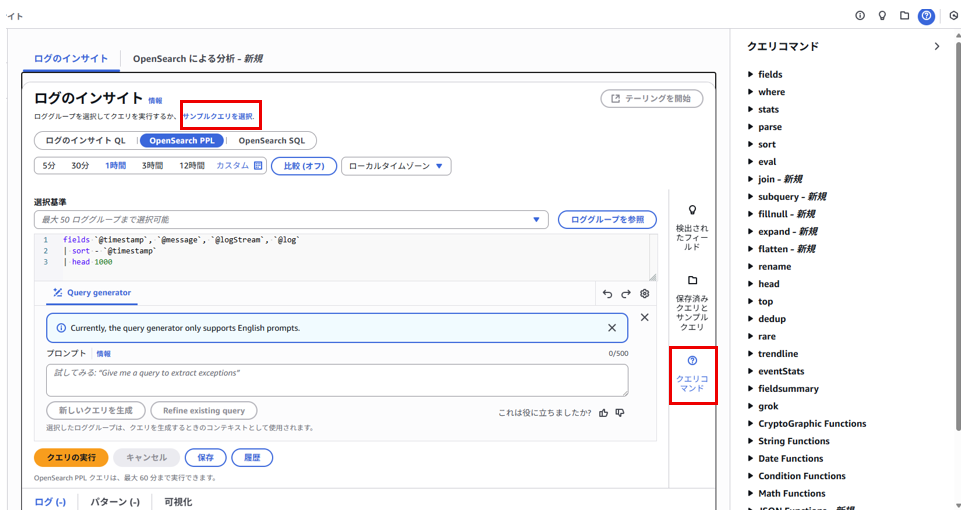The image size is (961, 513).
Task: Expand the join command
Action: 775,179
